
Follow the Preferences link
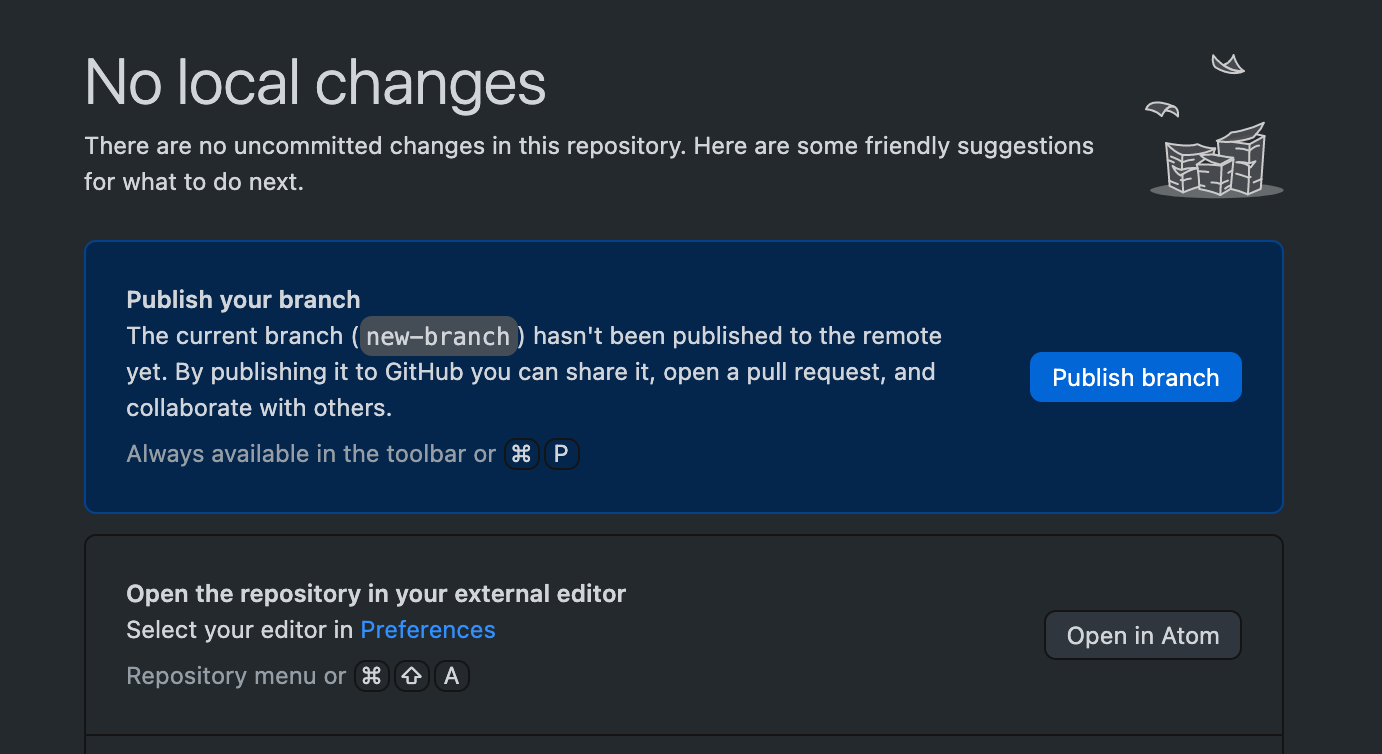coord(428,630)
